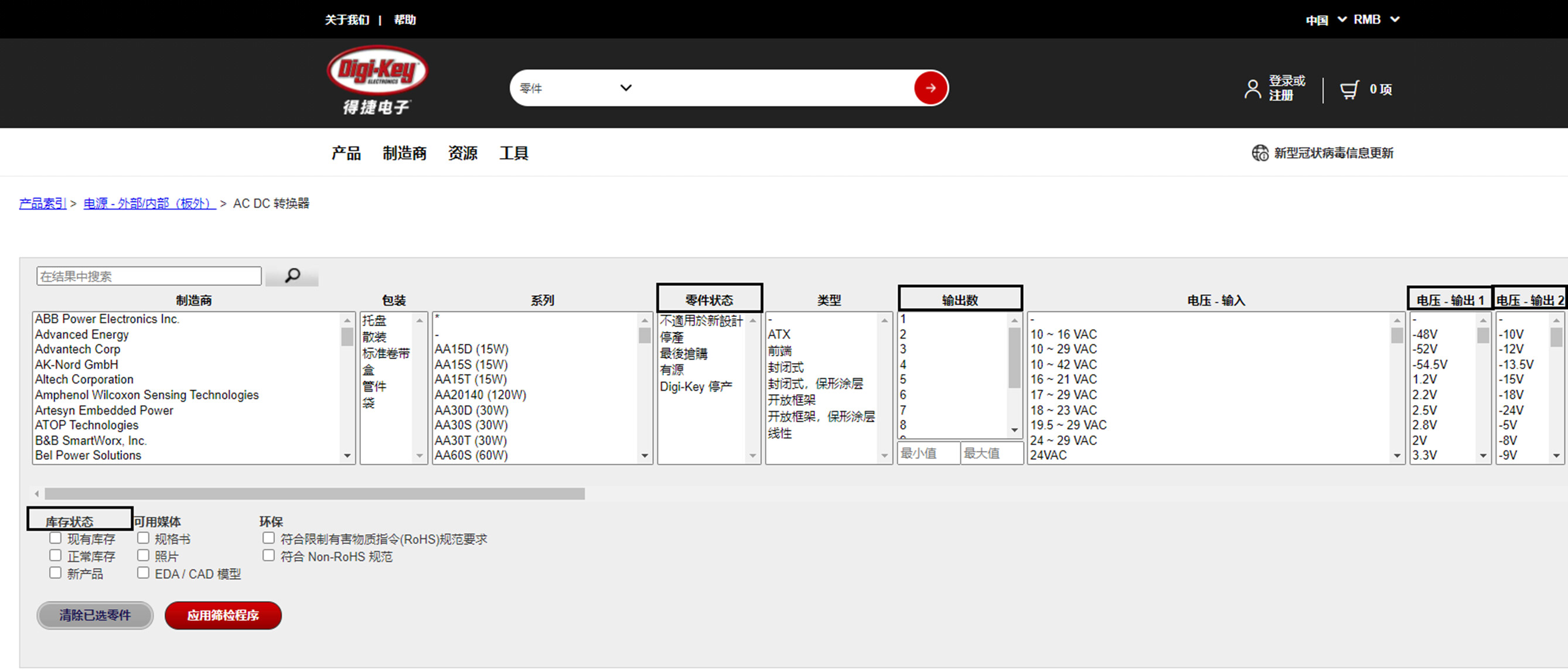The height and width of the screenshot is (670, 1568).
Task: Click left arrow of horizontal filter scrollbar
Action: pos(37,494)
